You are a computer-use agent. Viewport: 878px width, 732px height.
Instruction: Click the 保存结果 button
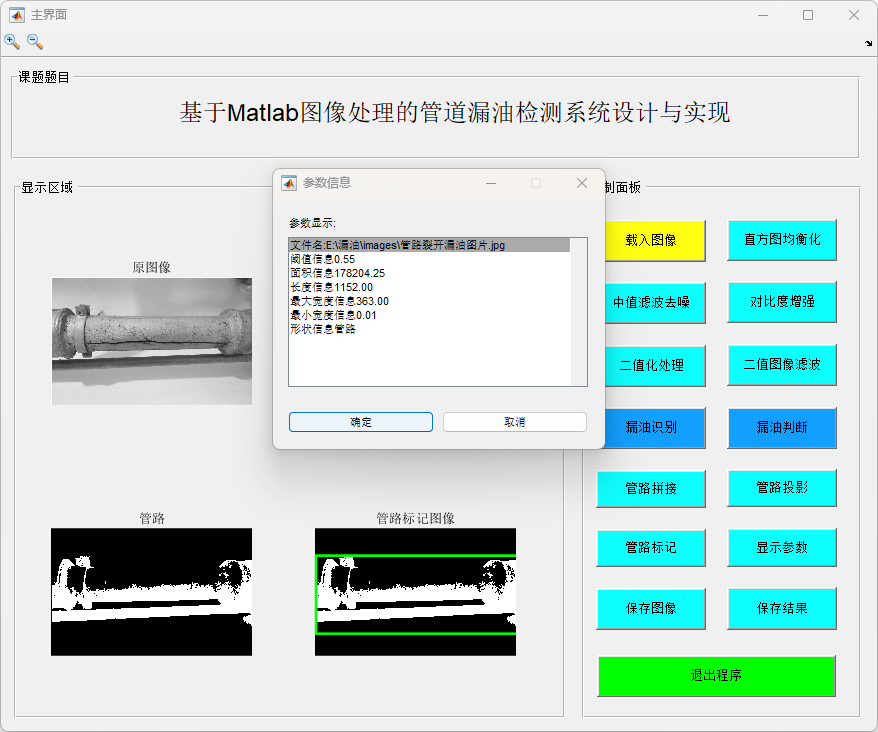(x=782, y=609)
